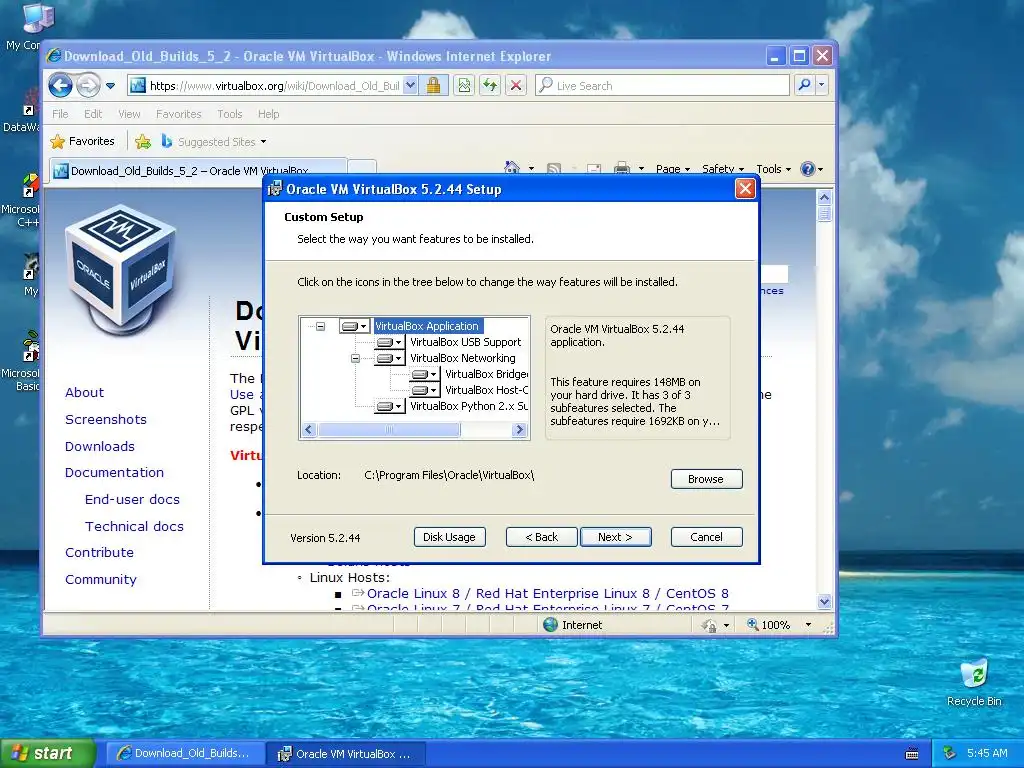The height and width of the screenshot is (768, 1024).
Task: Click VirtualBox USB Support feature icon
Action: pos(390,342)
